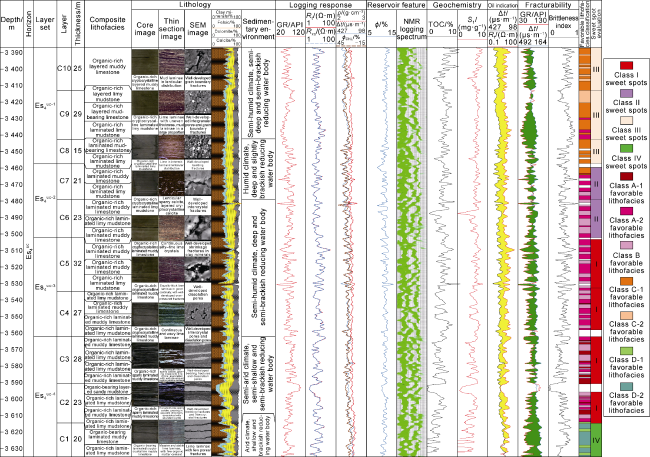Viewport: 650px width, 457px height.
Task: Click the Oil indication header
Action: (503, 5)
